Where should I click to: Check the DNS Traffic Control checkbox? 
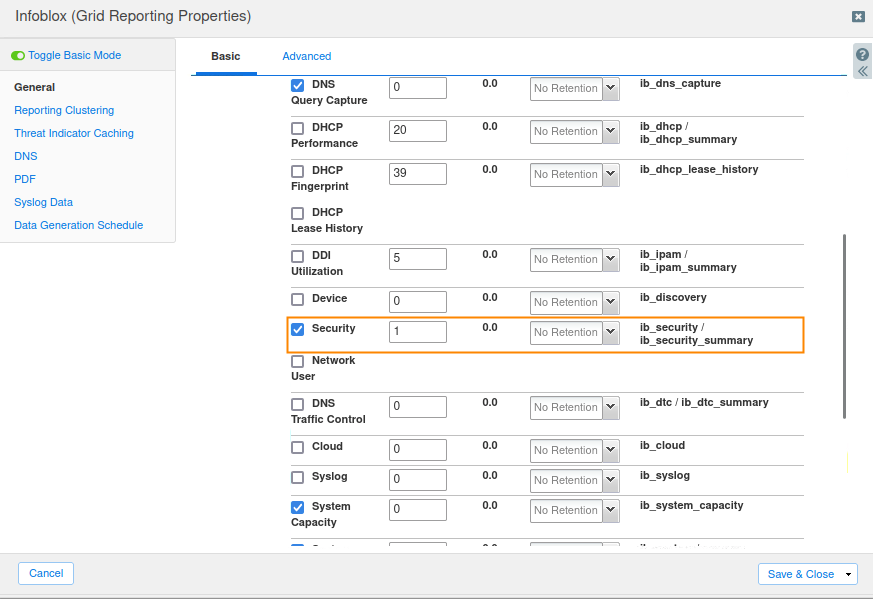point(298,404)
